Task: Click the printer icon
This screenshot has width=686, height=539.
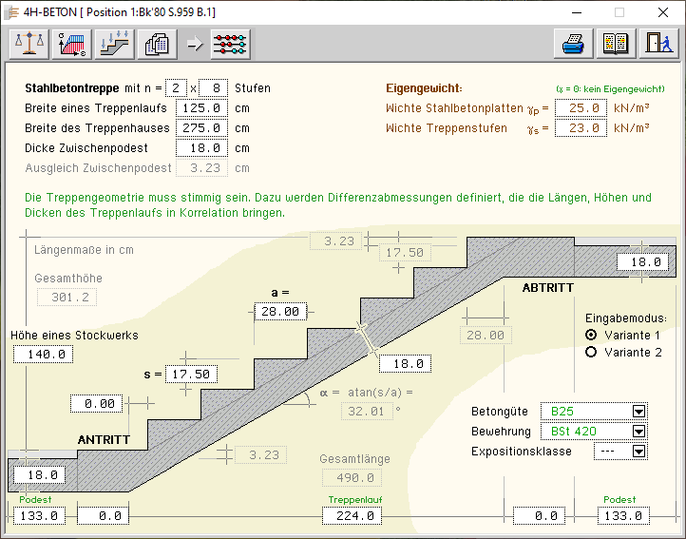Action: coord(573,44)
